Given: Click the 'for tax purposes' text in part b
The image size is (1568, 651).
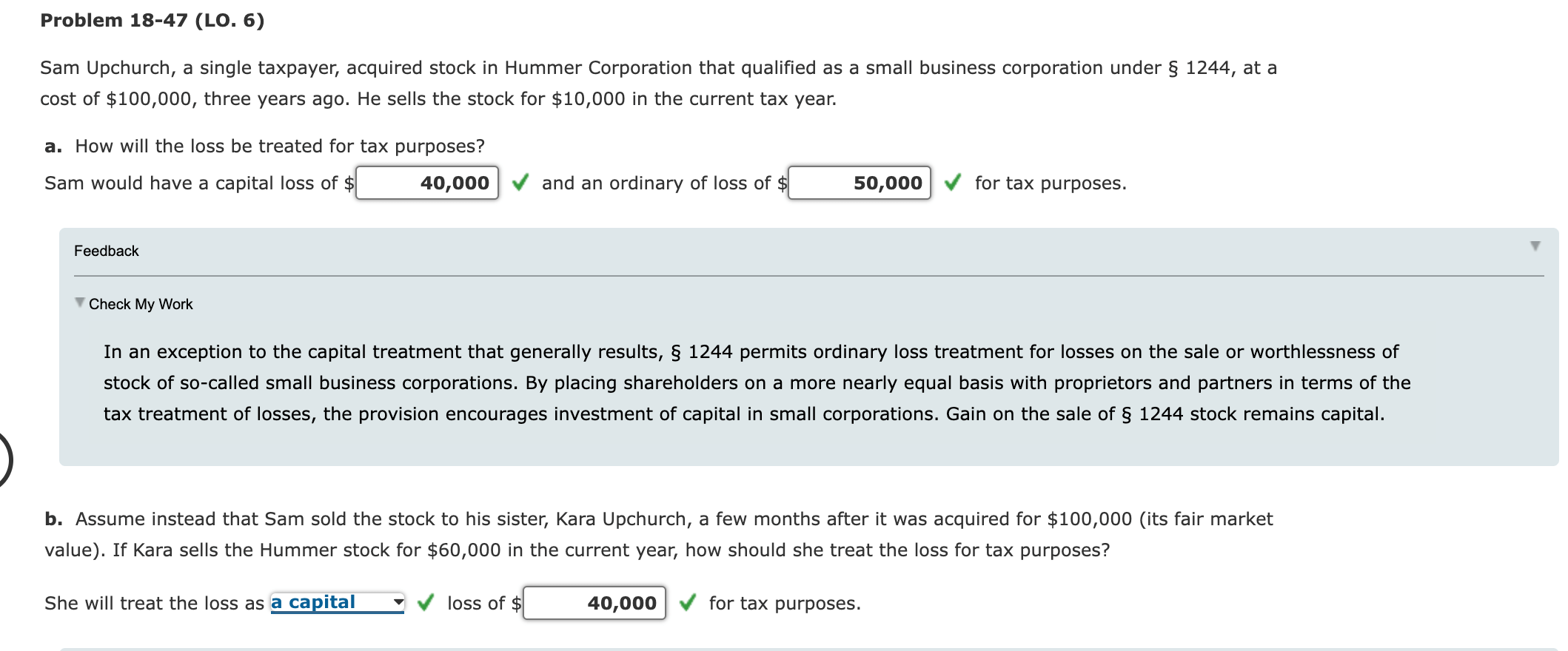Looking at the screenshot, I should (785, 603).
